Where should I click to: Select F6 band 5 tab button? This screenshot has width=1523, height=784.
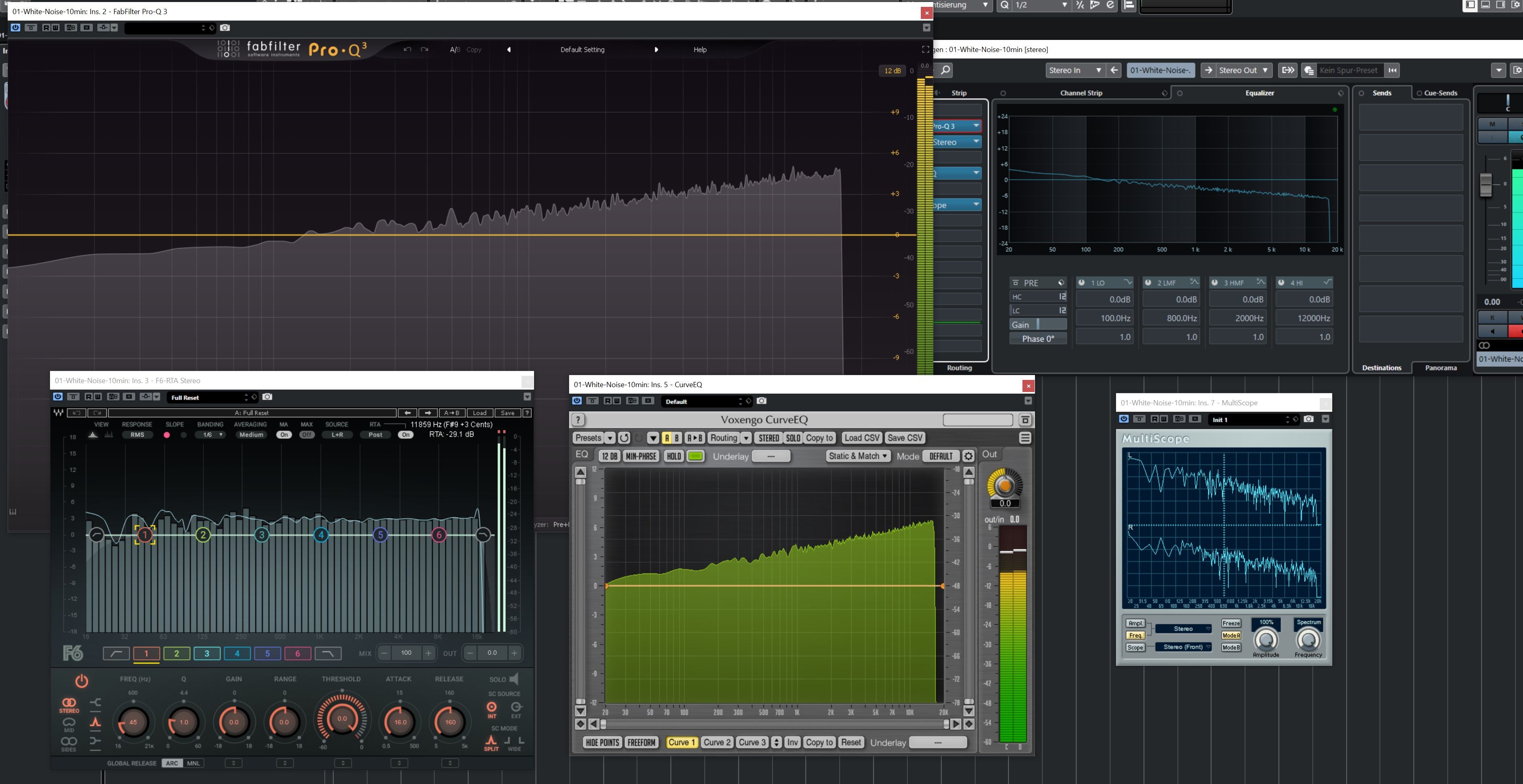click(x=267, y=653)
